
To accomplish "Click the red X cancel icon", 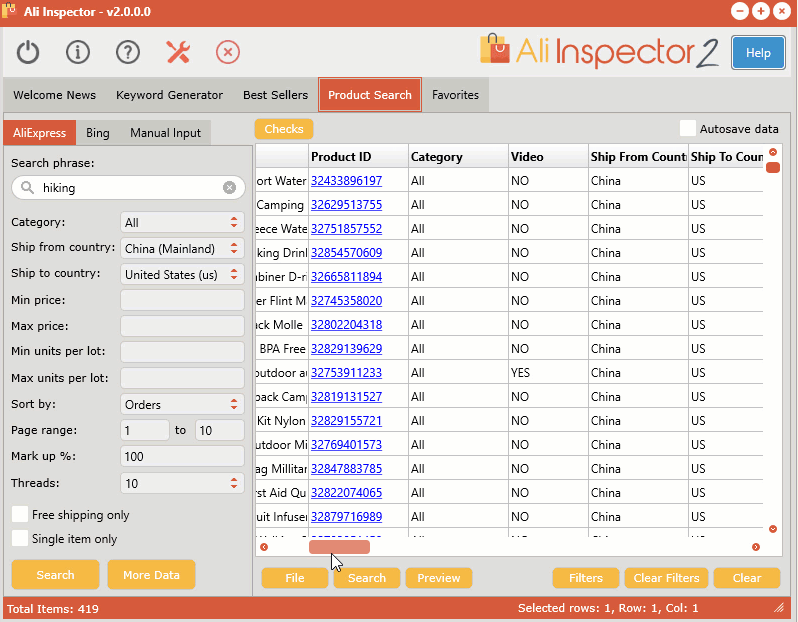I will pos(228,52).
